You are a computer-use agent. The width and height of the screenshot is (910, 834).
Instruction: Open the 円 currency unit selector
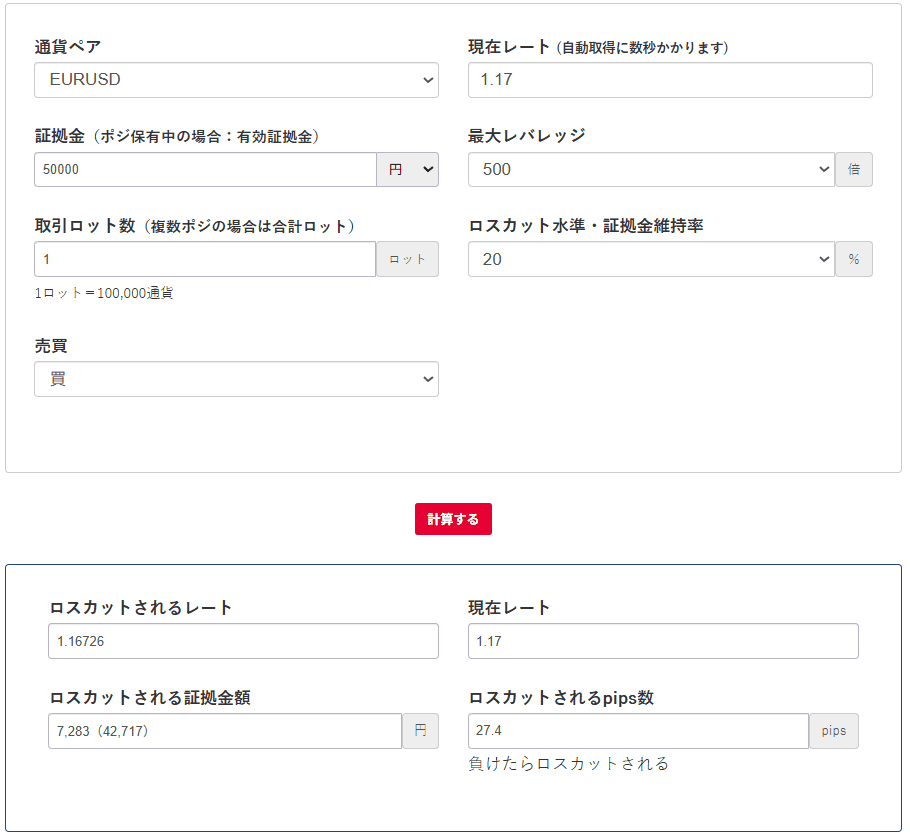(407, 170)
